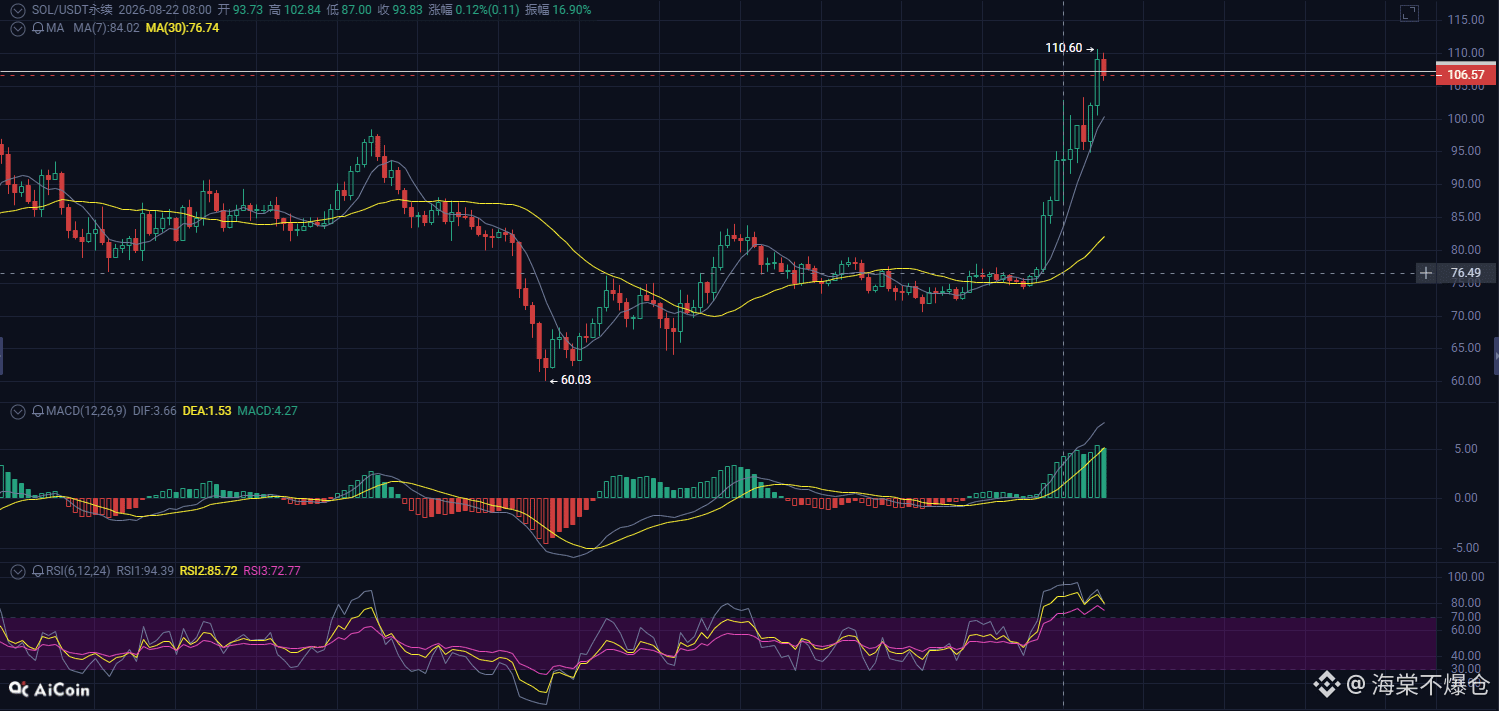The height and width of the screenshot is (711, 1499).
Task: Click the MACD axis label 5.00
Action: pos(1465,449)
